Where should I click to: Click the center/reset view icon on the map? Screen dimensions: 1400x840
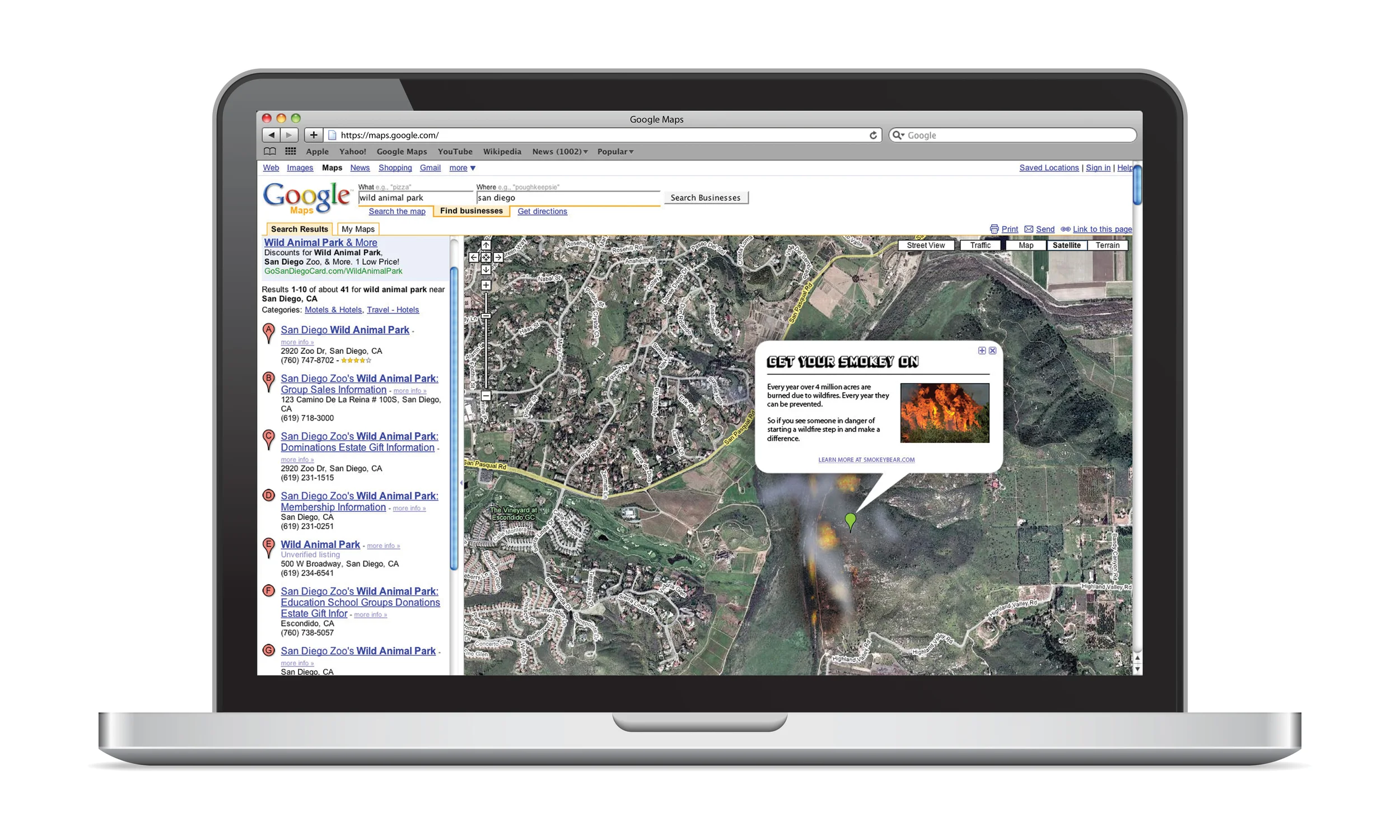[486, 258]
